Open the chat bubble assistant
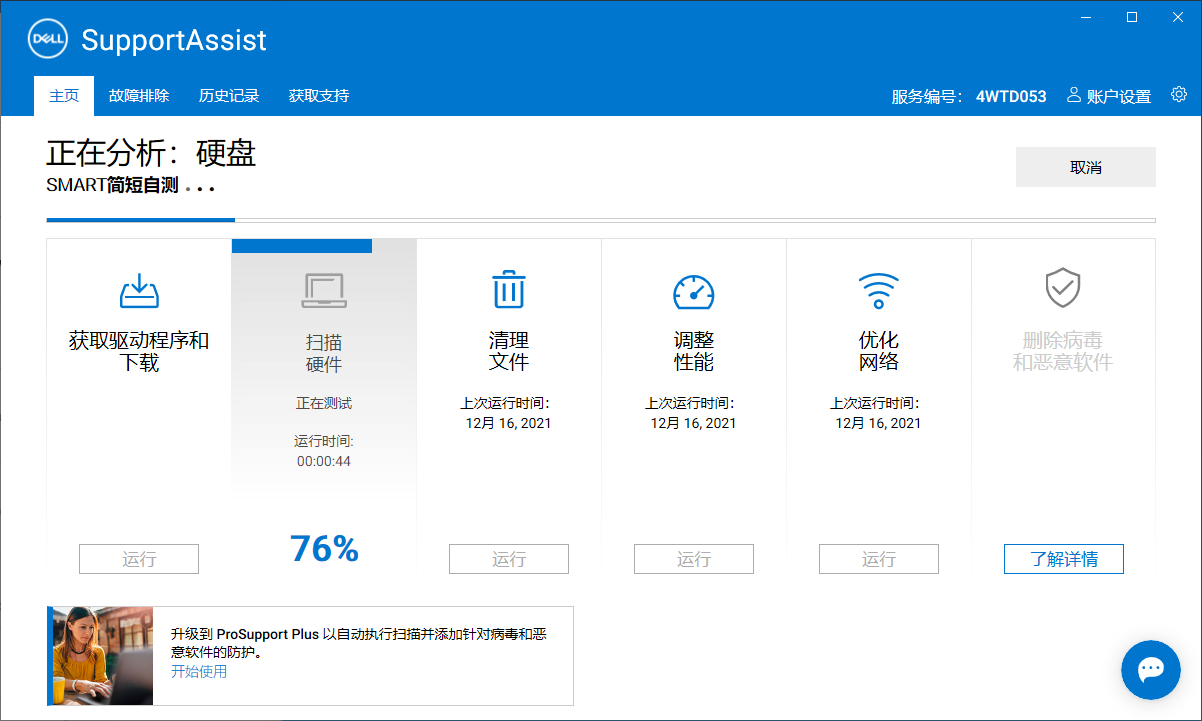Screen dimensions: 1202x721 [x=1151, y=670]
